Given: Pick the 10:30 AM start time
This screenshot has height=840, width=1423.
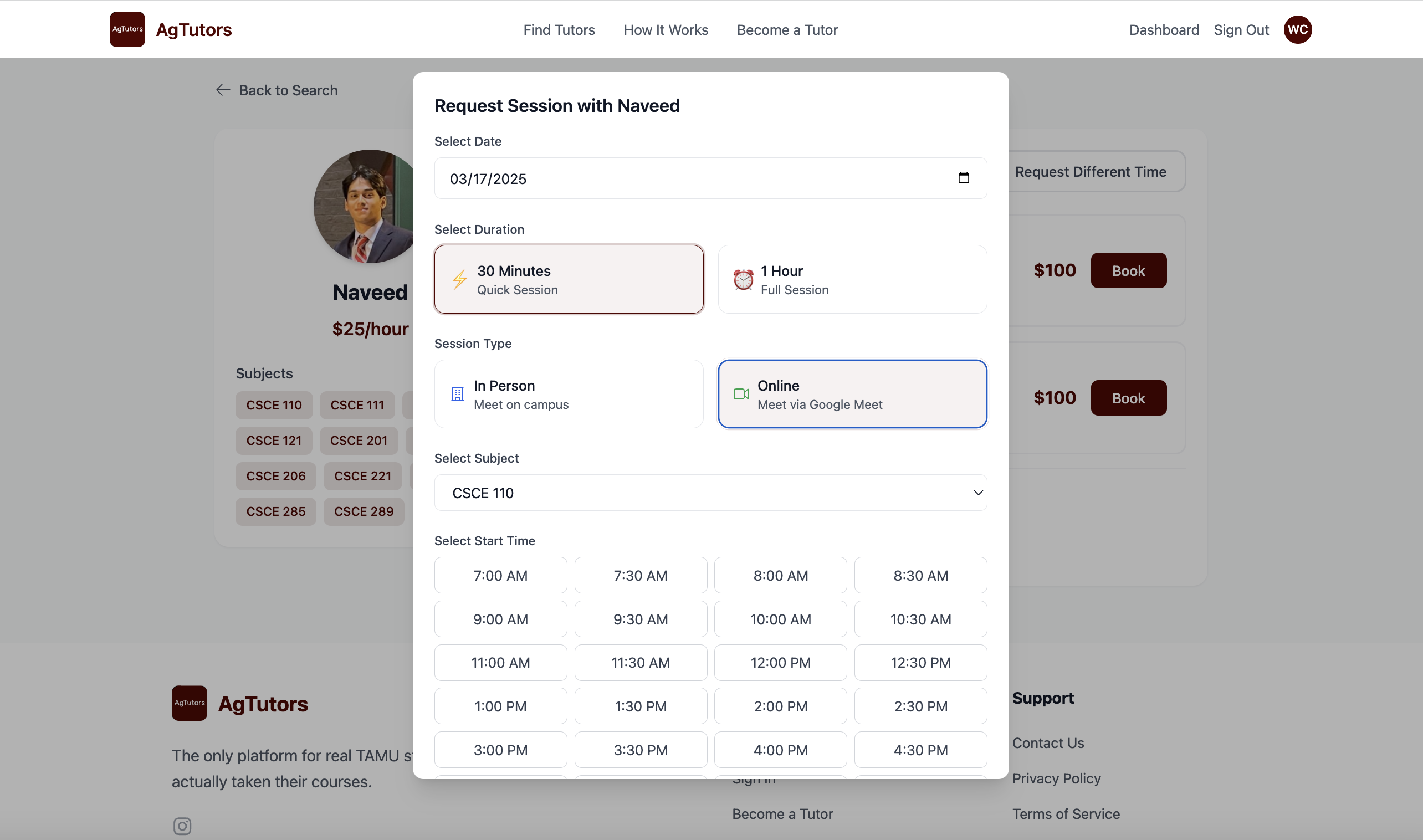Looking at the screenshot, I should pyautogui.click(x=921, y=619).
